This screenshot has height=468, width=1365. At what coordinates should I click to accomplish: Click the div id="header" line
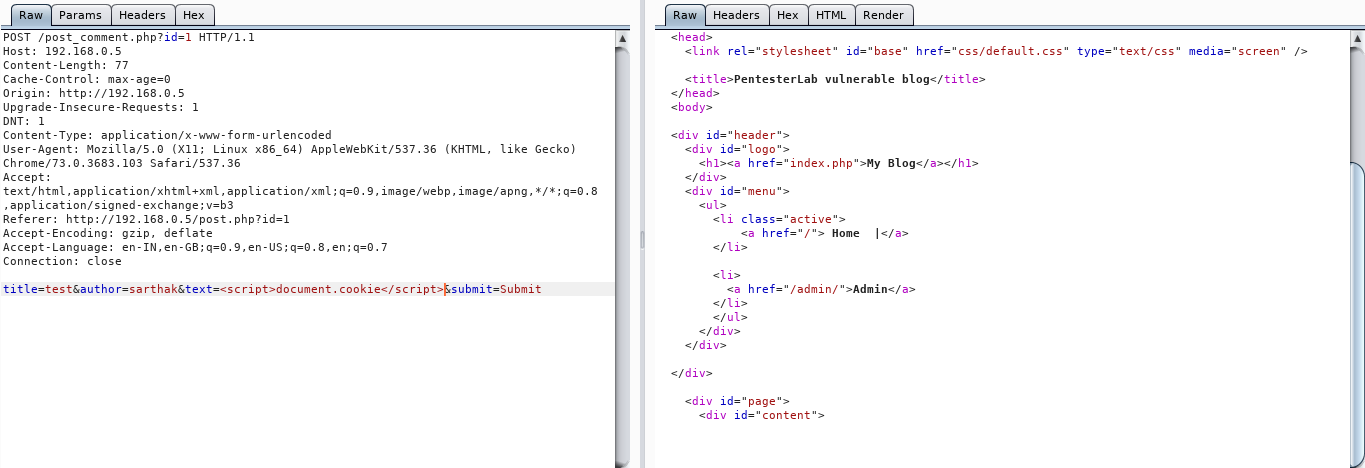(730, 135)
